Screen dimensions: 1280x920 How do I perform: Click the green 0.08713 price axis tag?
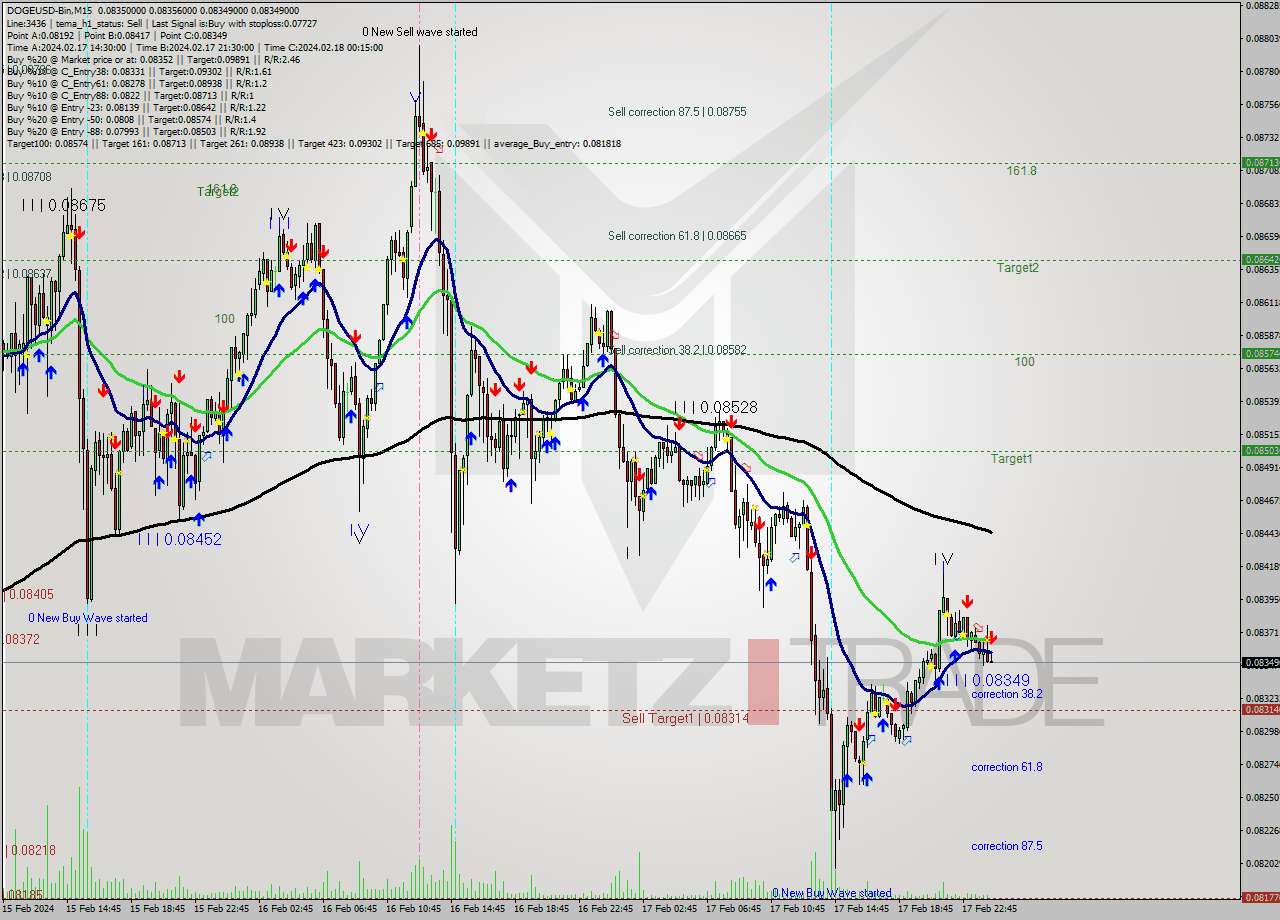[x=1260, y=162]
